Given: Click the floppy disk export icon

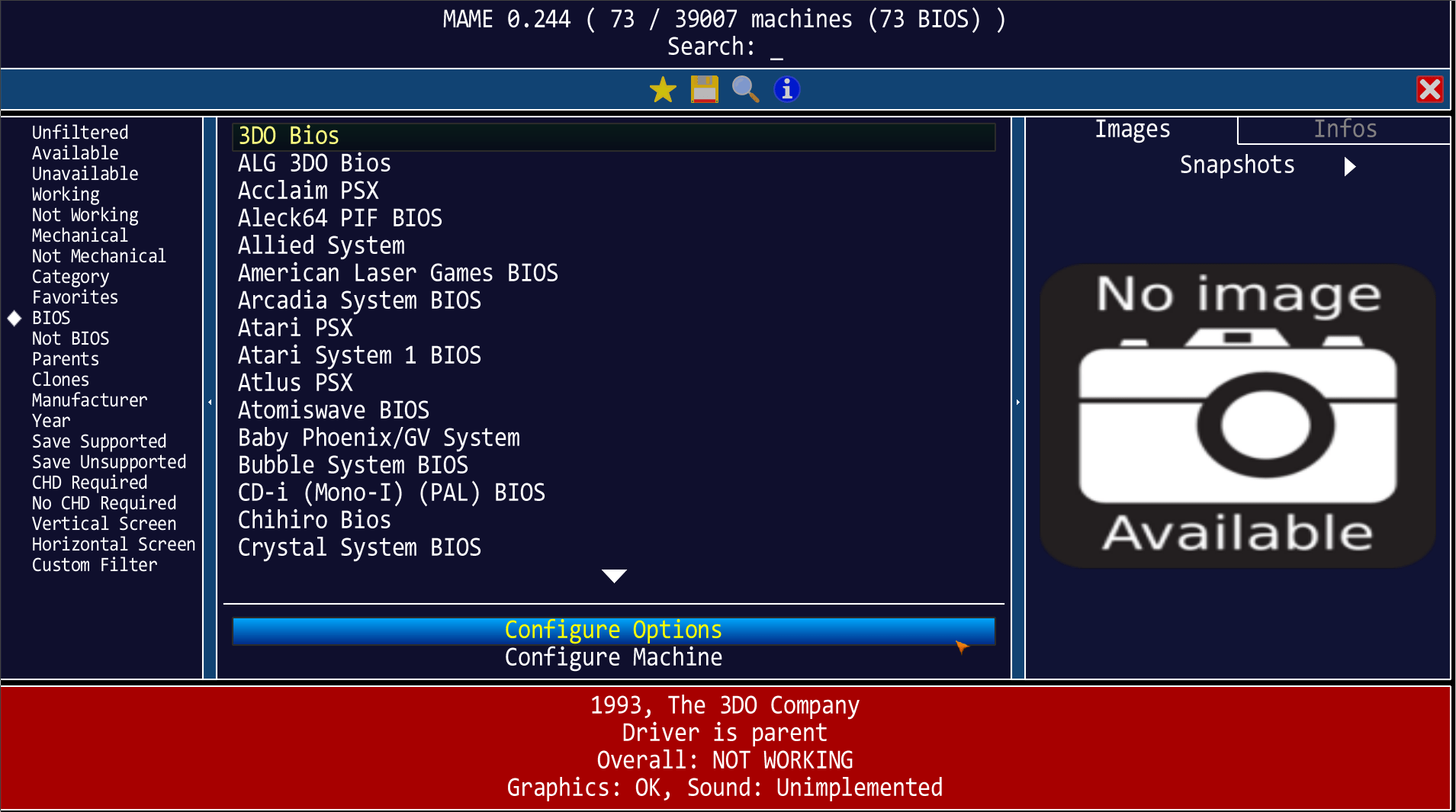Looking at the screenshot, I should coord(705,90).
